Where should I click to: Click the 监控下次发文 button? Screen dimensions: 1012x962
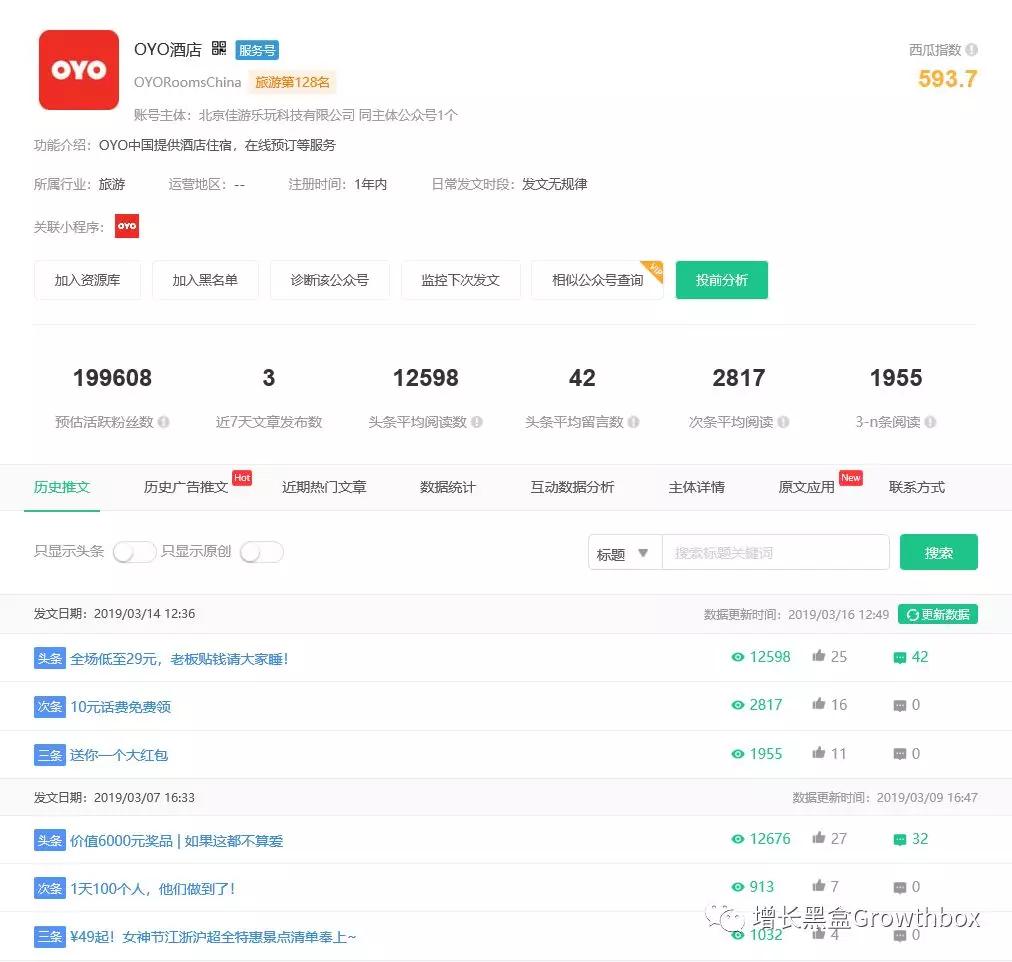pos(461,280)
